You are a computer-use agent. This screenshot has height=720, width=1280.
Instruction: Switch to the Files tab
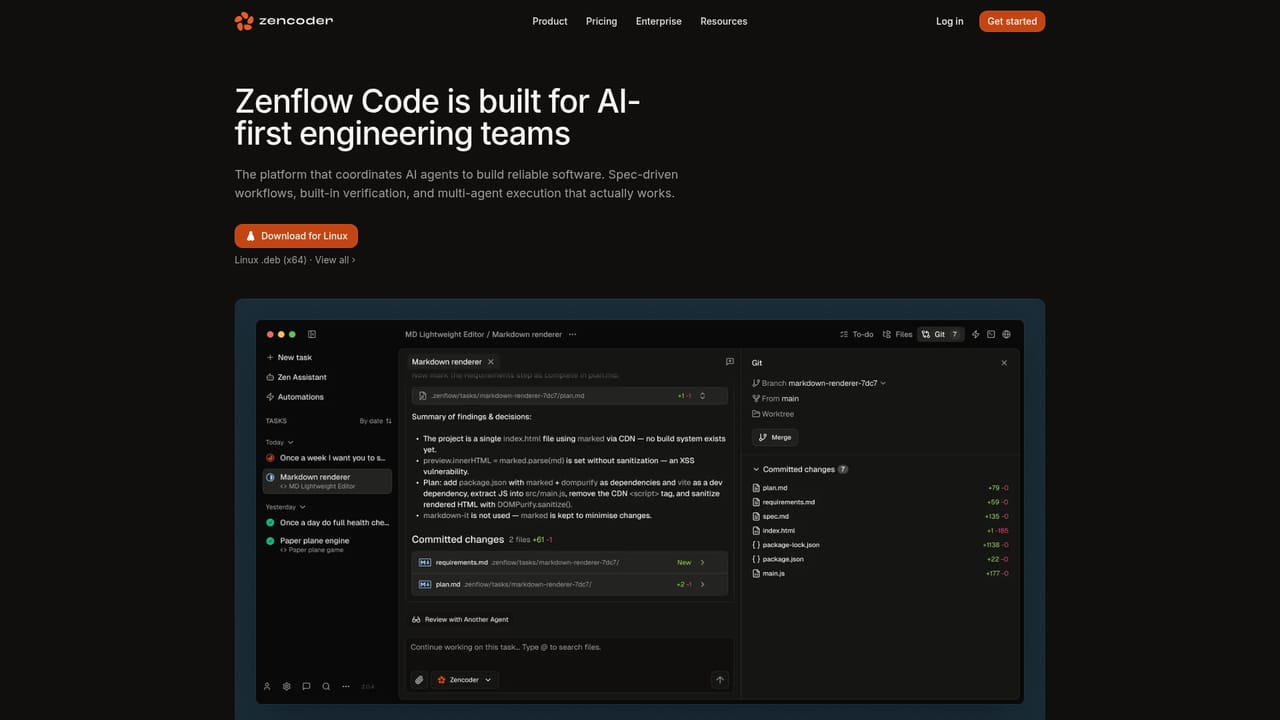897,334
